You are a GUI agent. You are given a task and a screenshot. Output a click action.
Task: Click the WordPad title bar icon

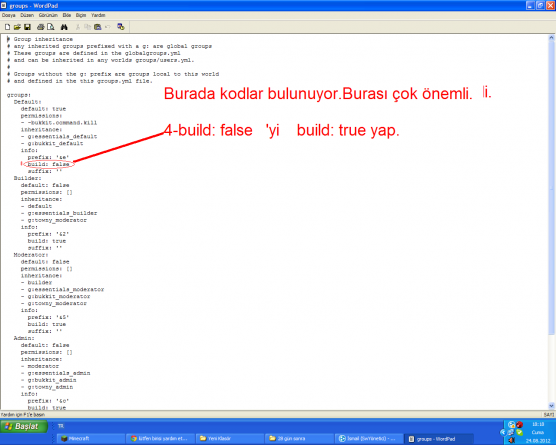[4, 5]
